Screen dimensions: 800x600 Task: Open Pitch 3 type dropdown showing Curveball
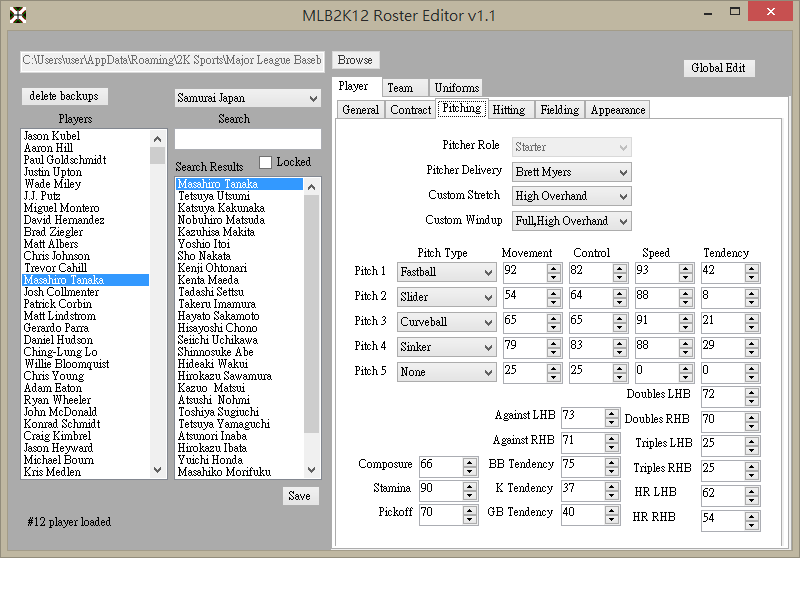tap(446, 322)
